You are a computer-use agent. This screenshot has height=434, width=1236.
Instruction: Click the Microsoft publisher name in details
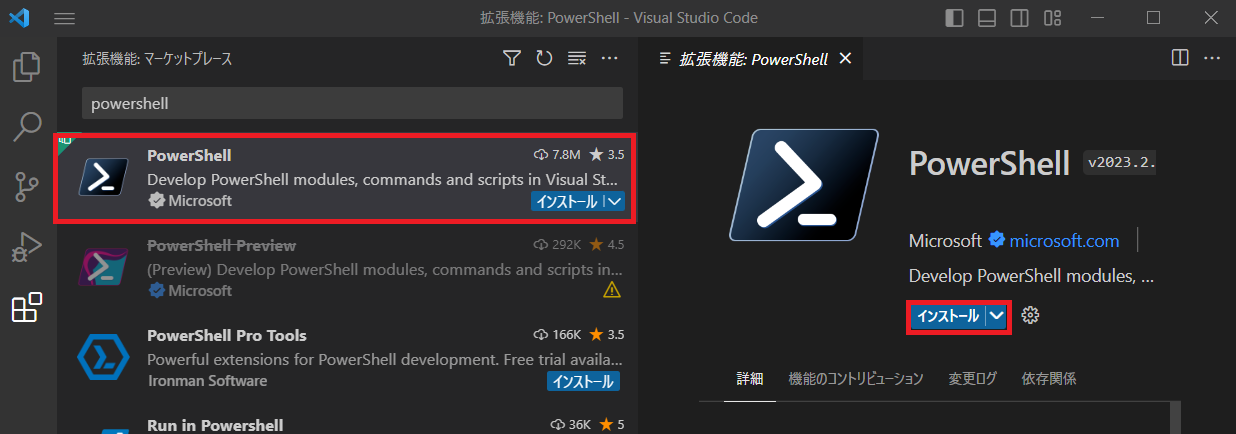(945, 241)
